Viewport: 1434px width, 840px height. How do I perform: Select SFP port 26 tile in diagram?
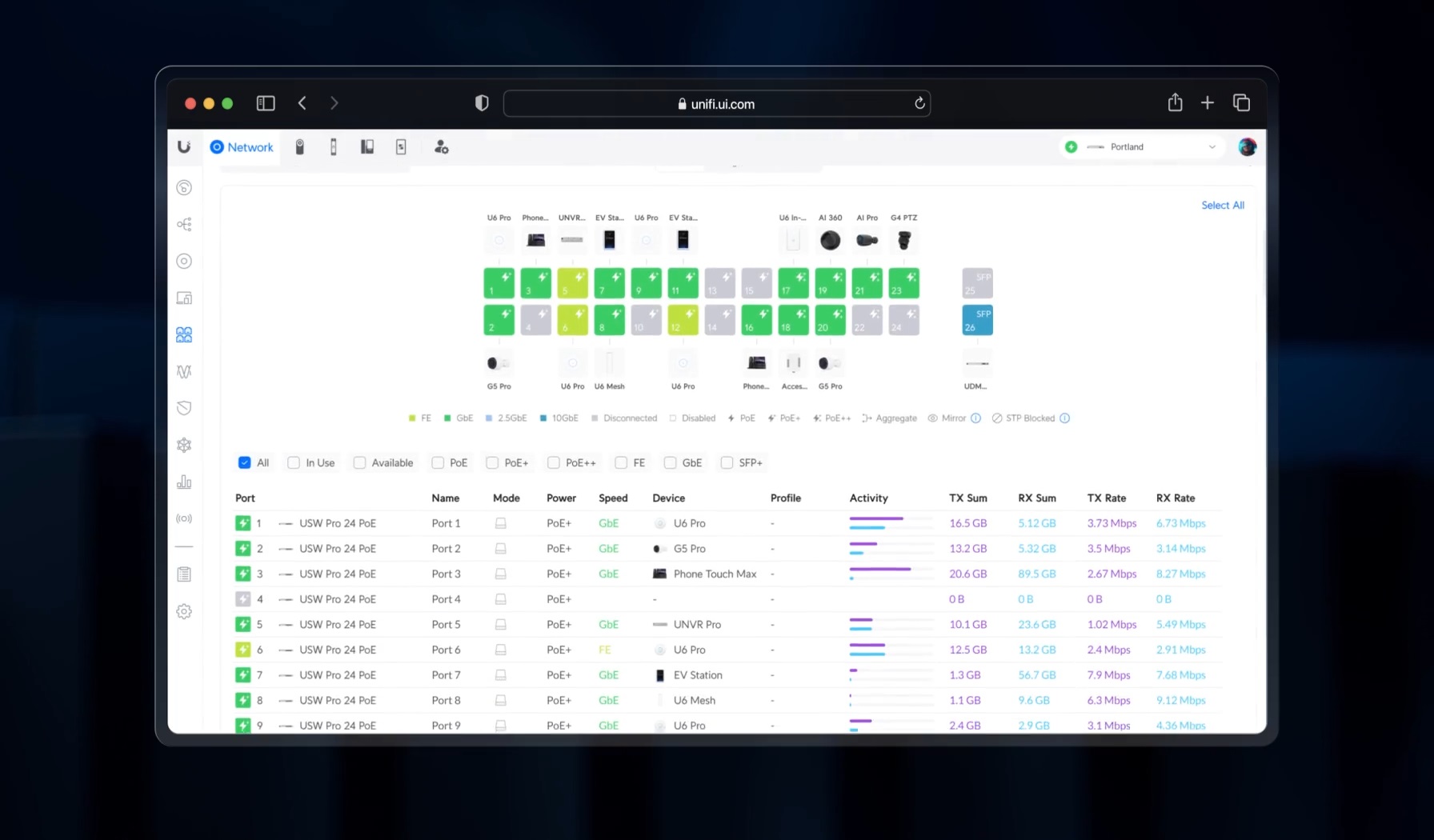[x=977, y=320]
